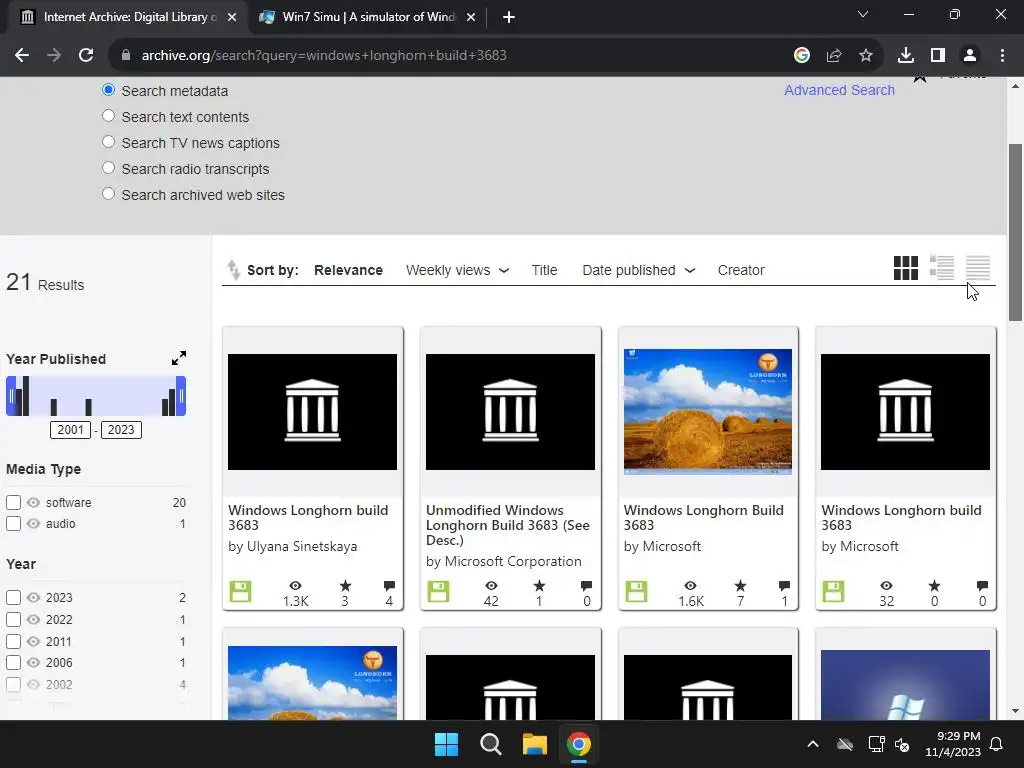Show hidden tray icons chevron
This screenshot has height=768, width=1024.
pos(813,744)
